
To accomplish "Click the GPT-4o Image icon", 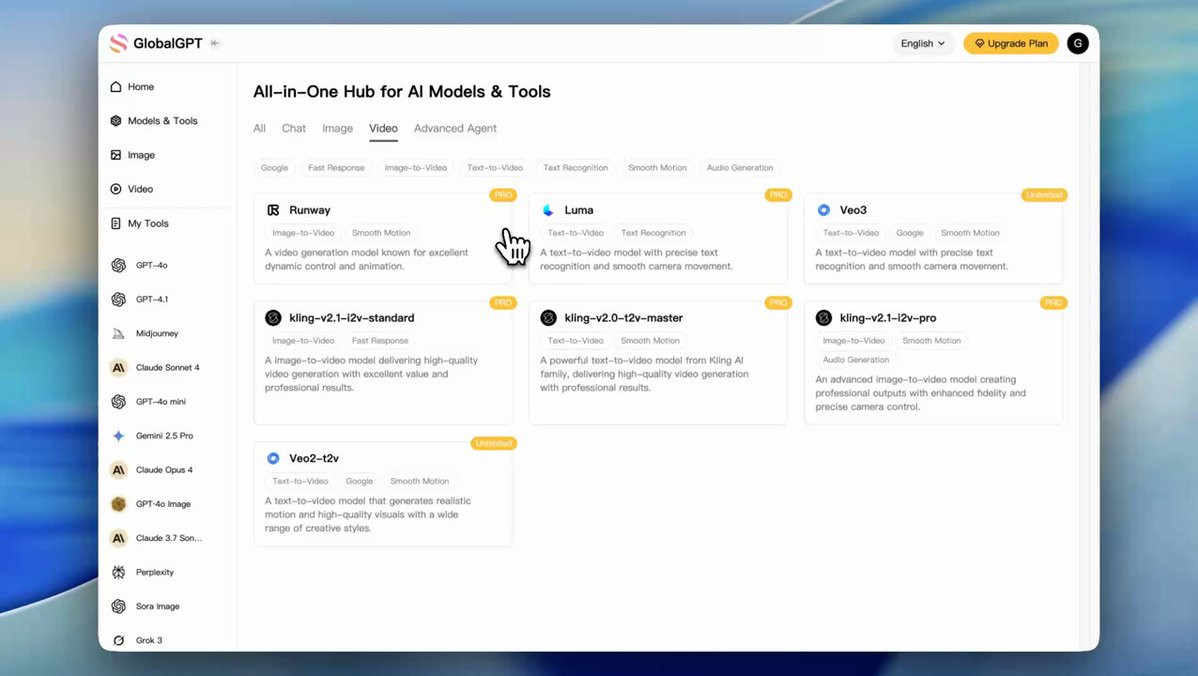I will [118, 504].
